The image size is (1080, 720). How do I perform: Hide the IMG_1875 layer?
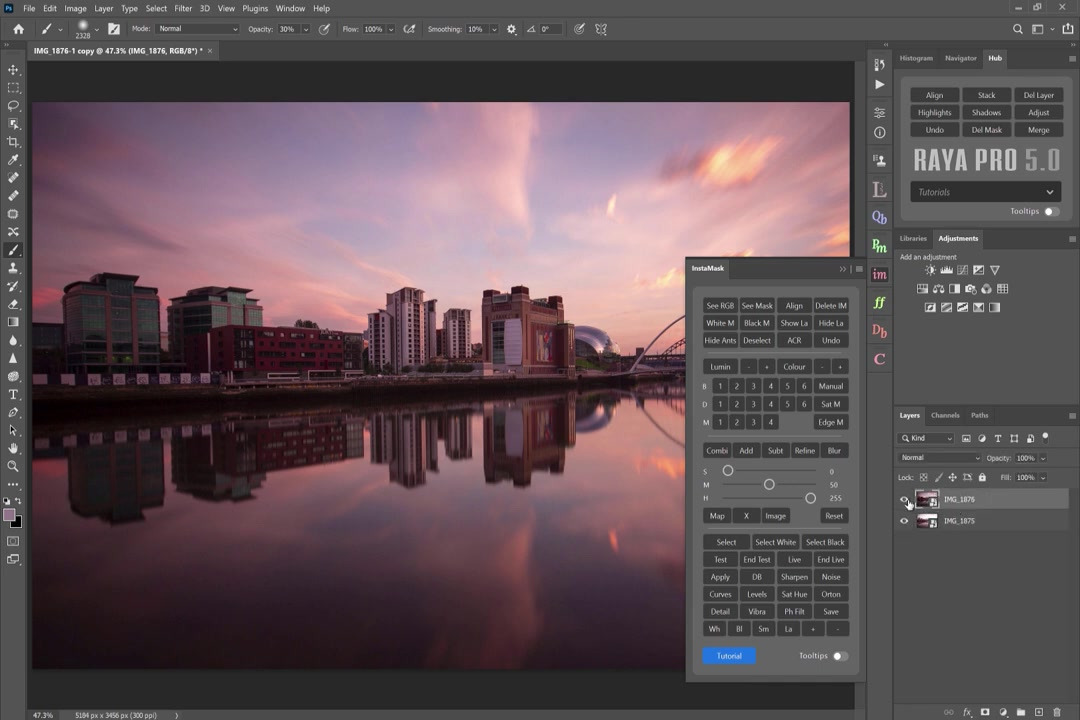[x=905, y=521]
